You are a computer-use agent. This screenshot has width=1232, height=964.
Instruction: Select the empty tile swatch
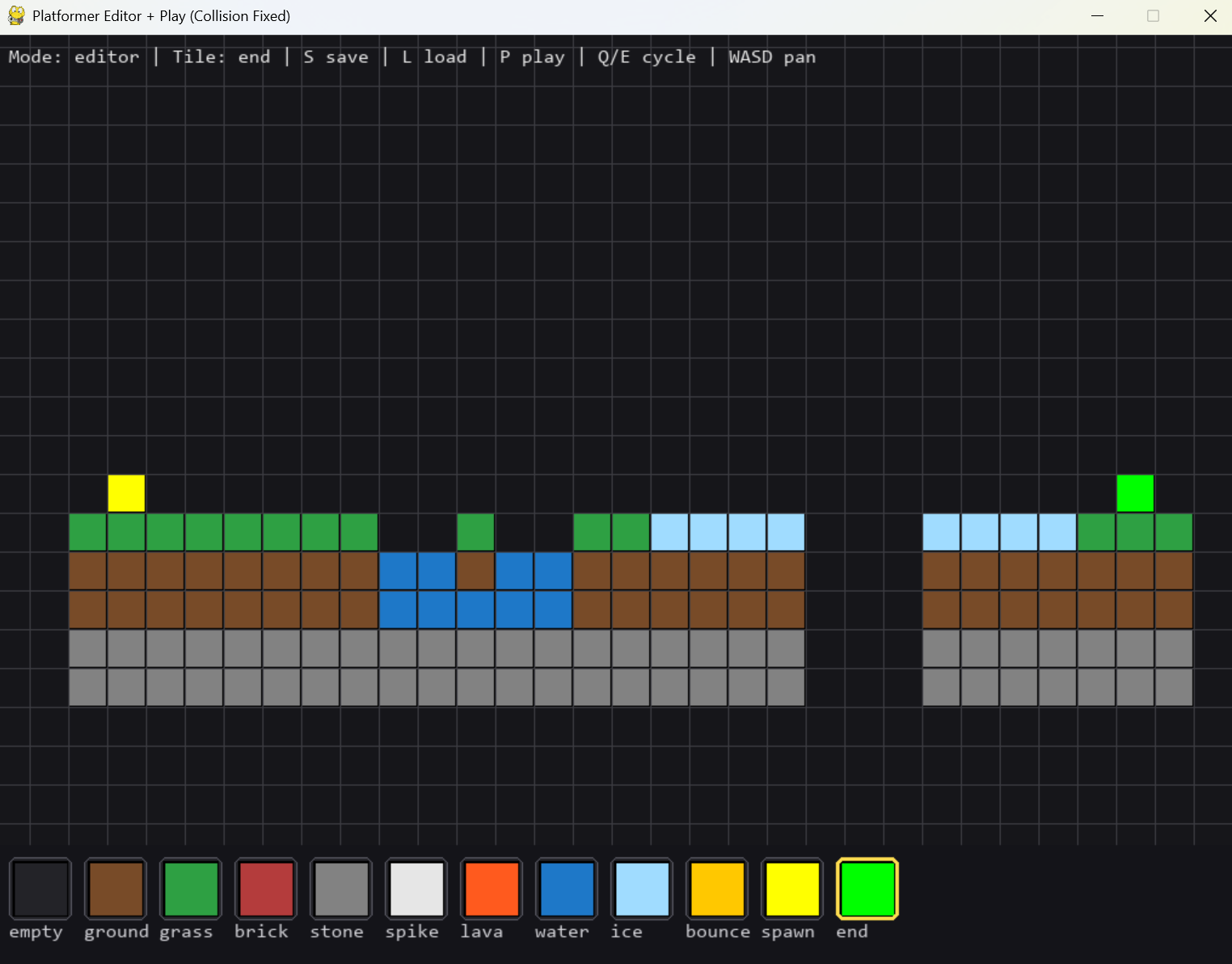pyautogui.click(x=40, y=889)
